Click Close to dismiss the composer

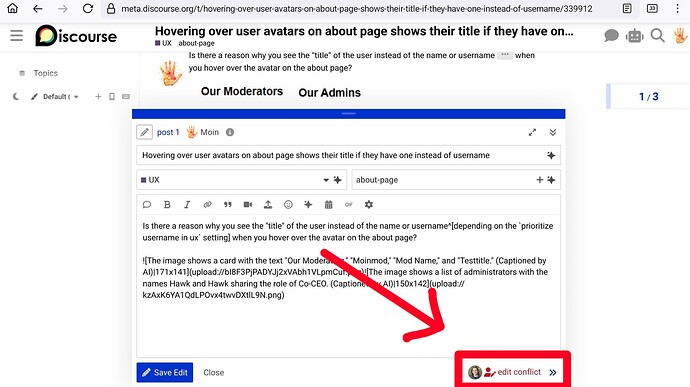[213, 372]
